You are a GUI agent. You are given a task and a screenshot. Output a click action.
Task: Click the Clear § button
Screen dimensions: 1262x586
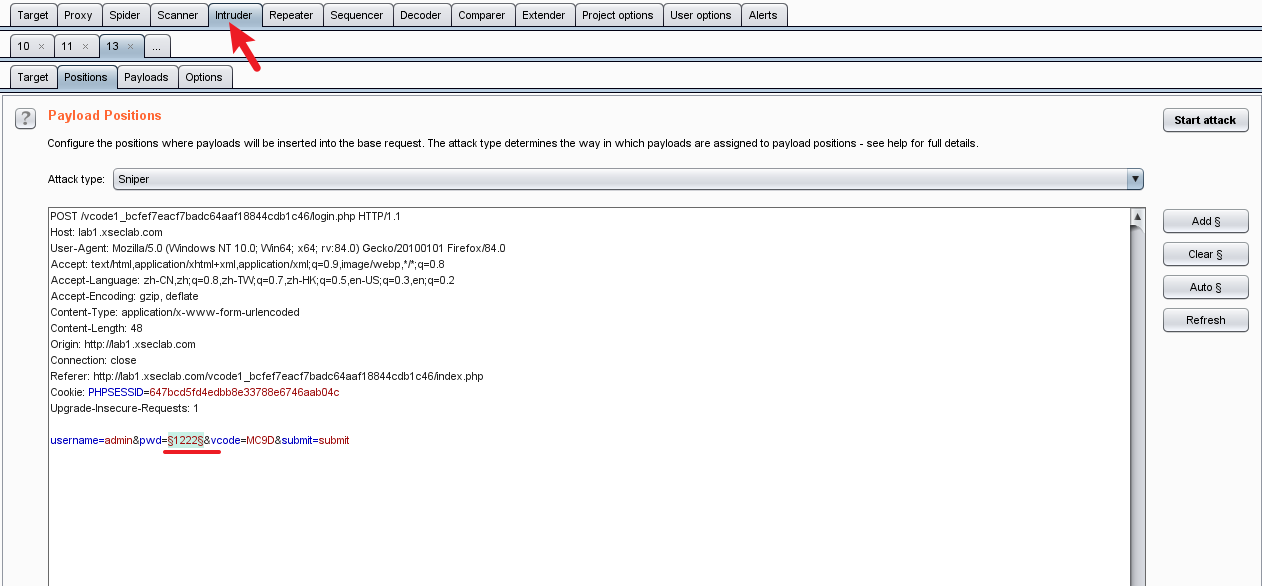tap(1205, 254)
